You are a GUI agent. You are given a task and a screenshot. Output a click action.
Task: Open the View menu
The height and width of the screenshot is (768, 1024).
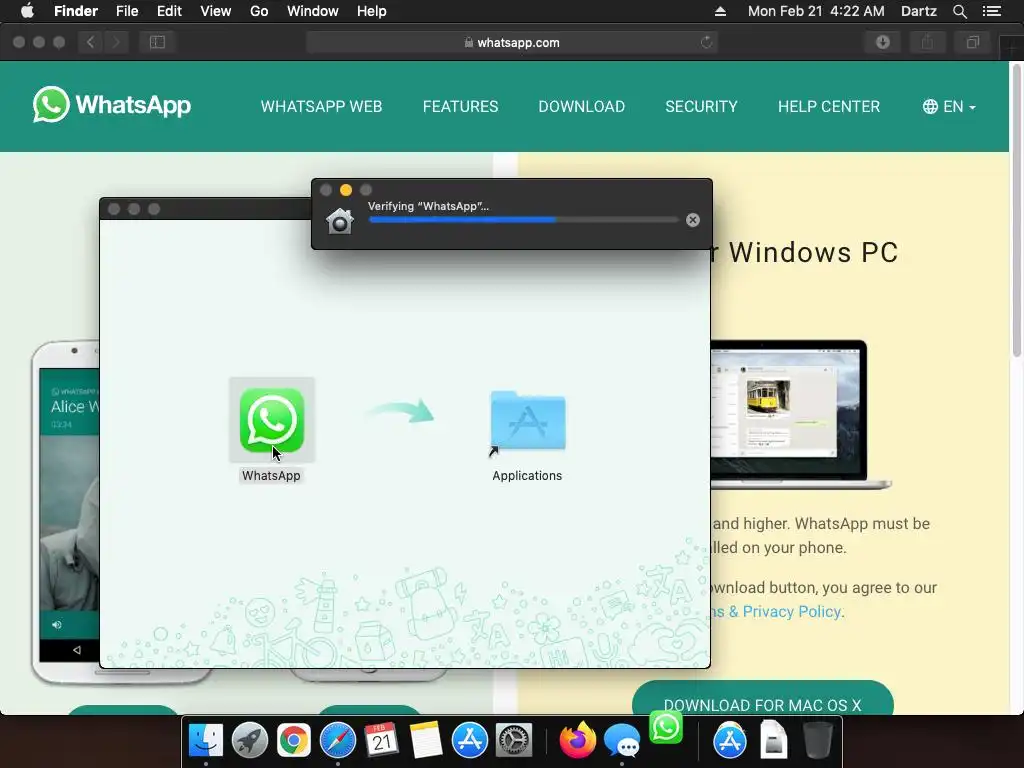point(216,11)
